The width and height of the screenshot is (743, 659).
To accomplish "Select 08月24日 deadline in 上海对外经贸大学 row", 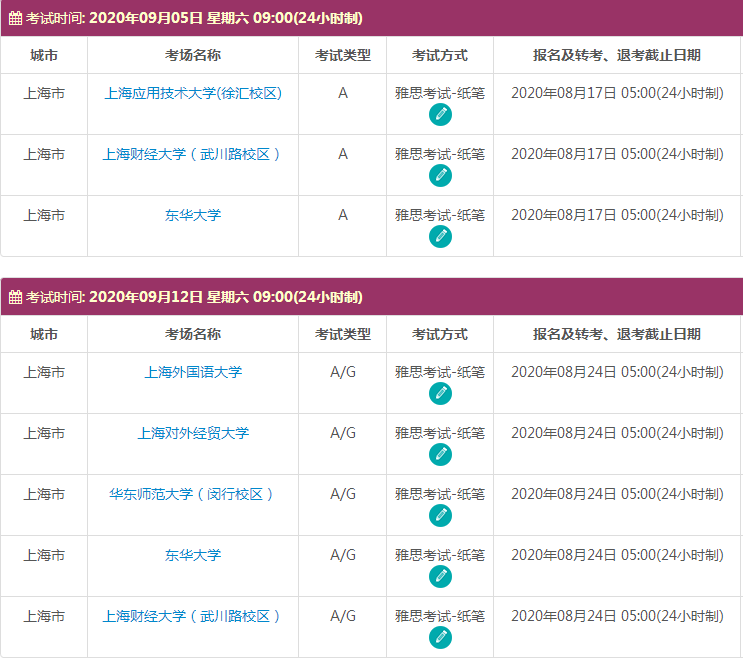I will click(x=617, y=433).
